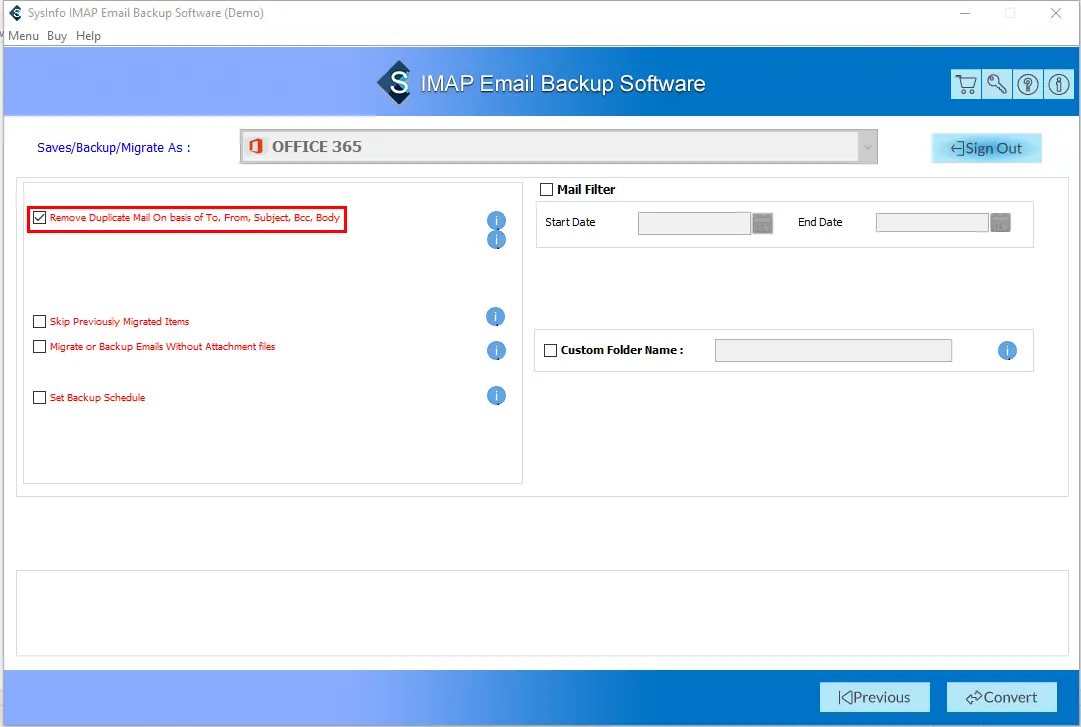Enable Set Backup Schedule checkbox

[40, 398]
